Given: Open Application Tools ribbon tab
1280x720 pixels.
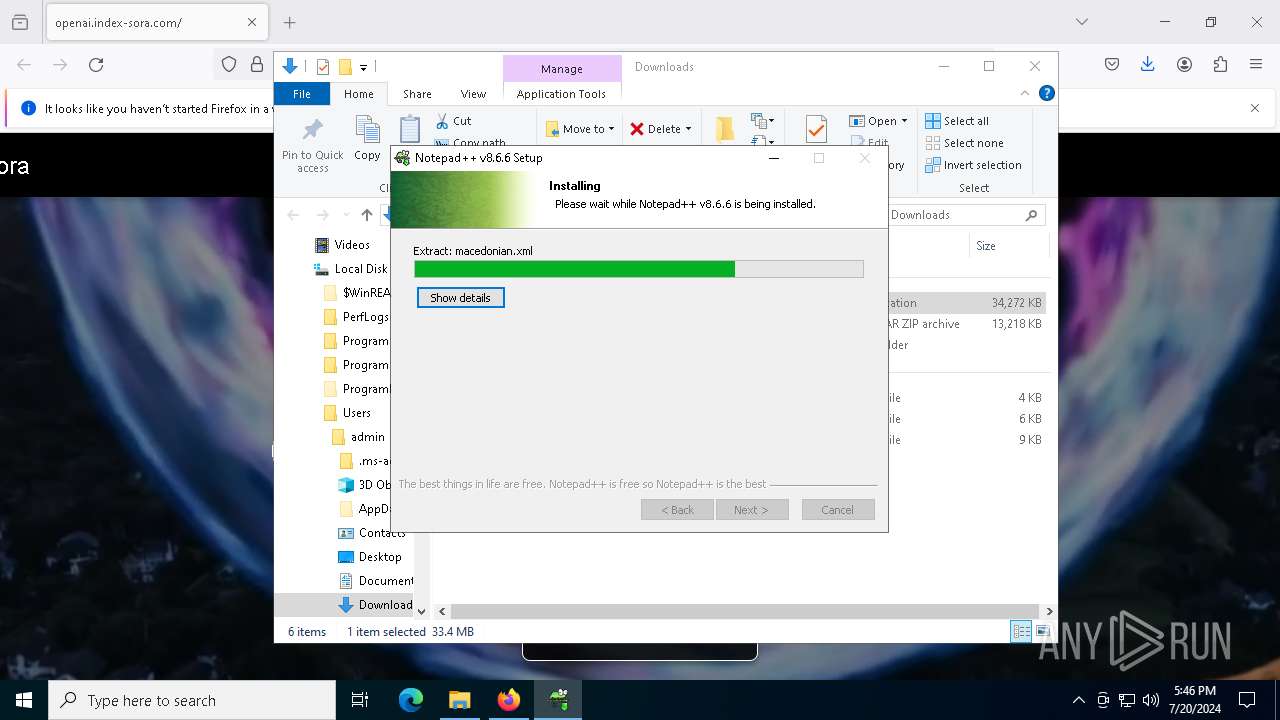Looking at the screenshot, I should point(561,94).
